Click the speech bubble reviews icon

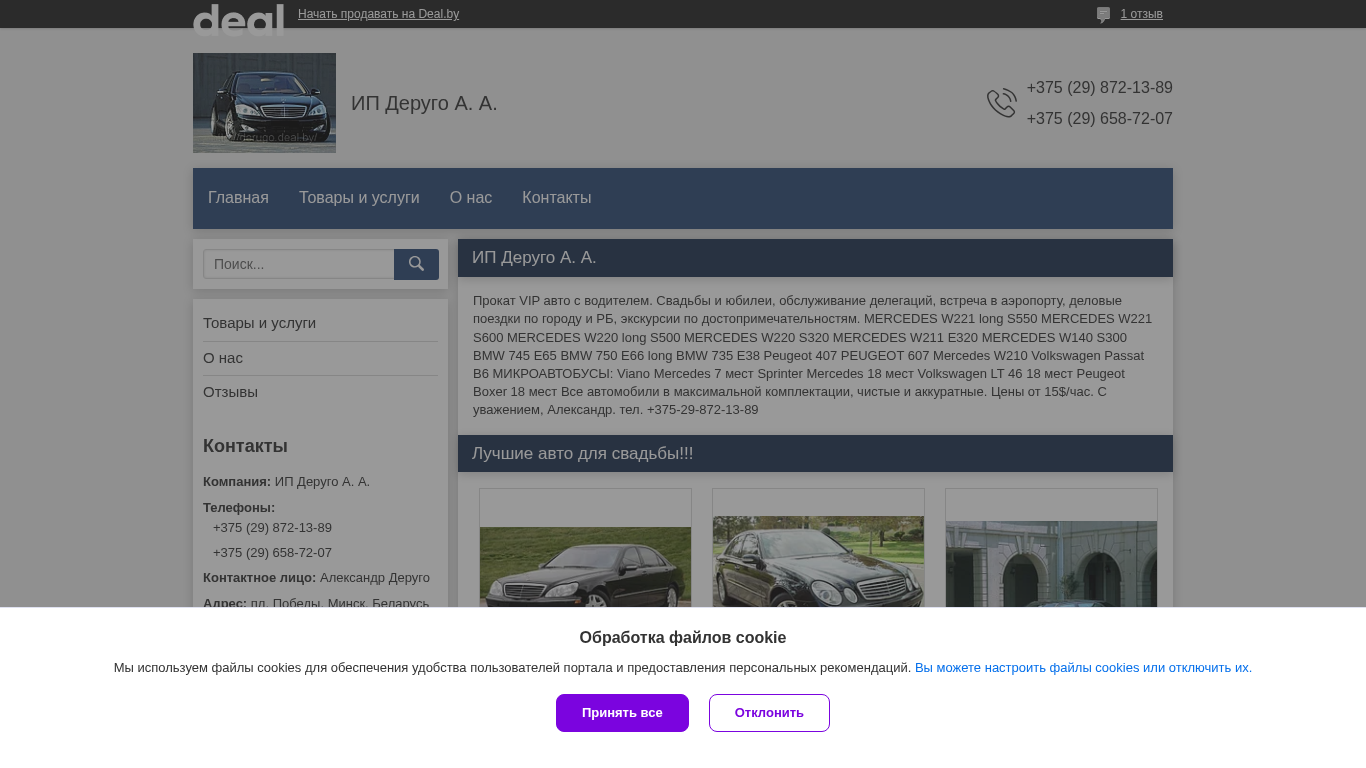(1103, 15)
